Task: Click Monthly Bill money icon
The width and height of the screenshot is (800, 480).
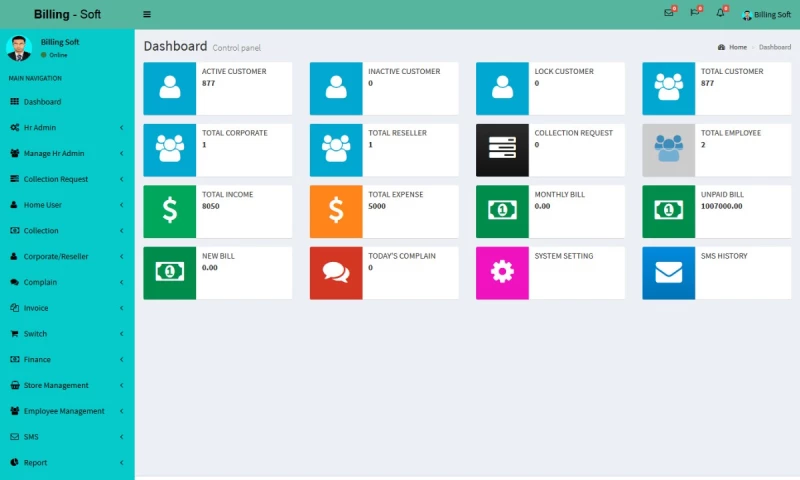Action: (x=502, y=211)
